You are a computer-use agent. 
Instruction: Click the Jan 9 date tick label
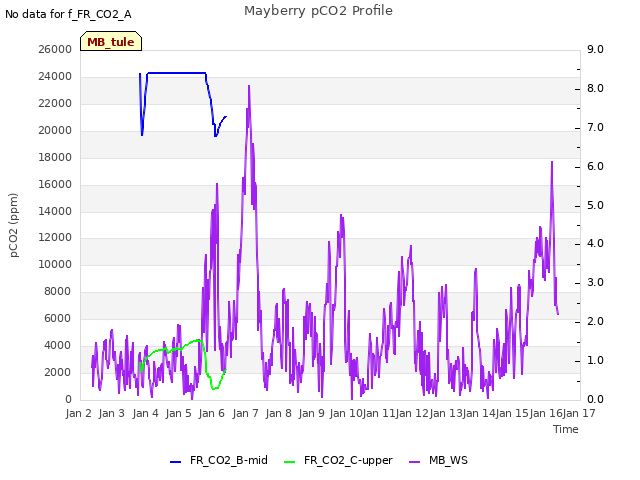pos(312,413)
